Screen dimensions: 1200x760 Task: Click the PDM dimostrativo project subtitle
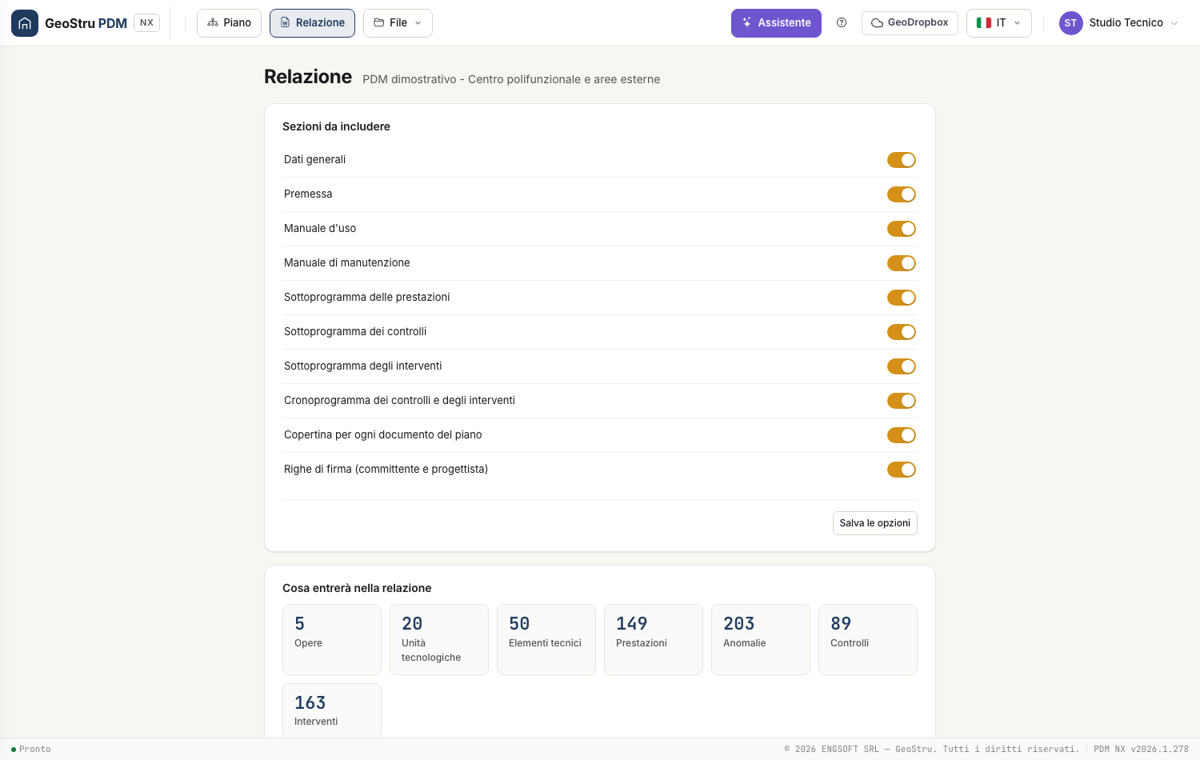point(511,79)
